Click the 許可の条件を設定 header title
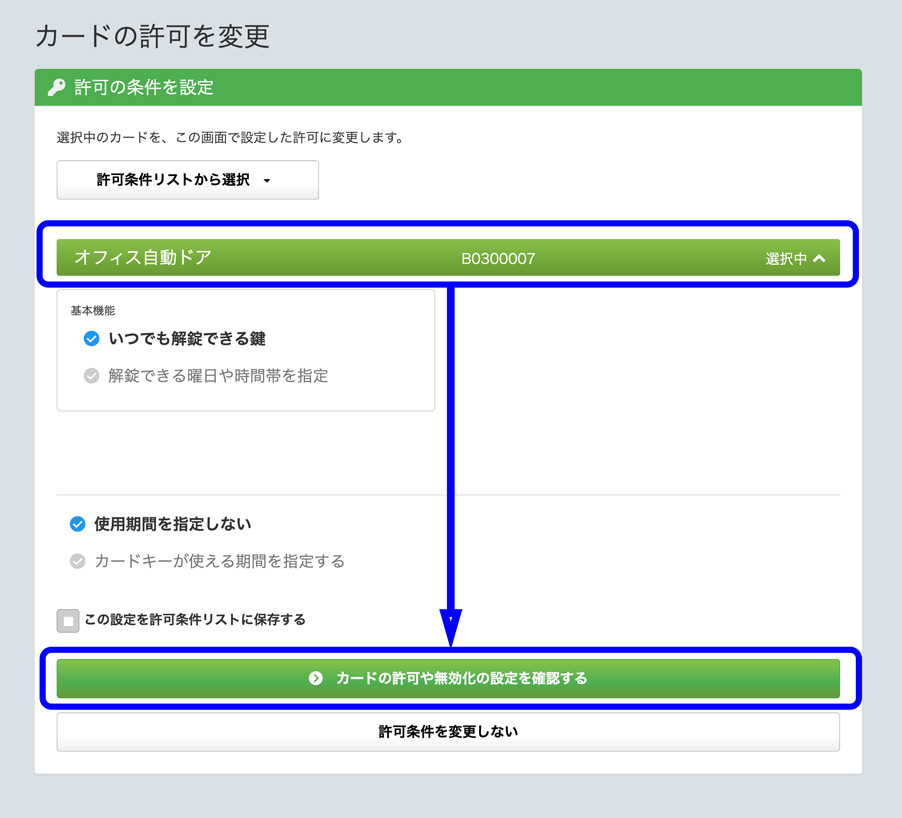The width and height of the screenshot is (902, 818). [x=144, y=88]
